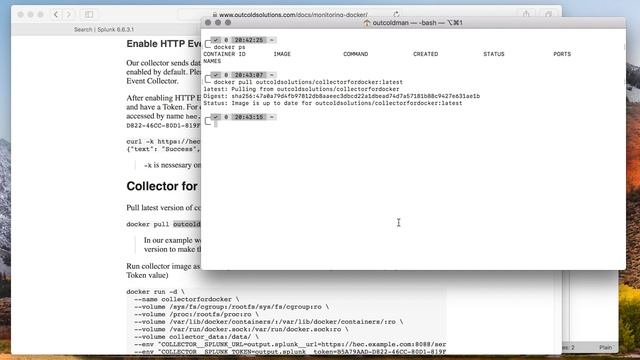Click the IMAGE column header
This screenshot has width=640, height=360.
pos(282,54)
